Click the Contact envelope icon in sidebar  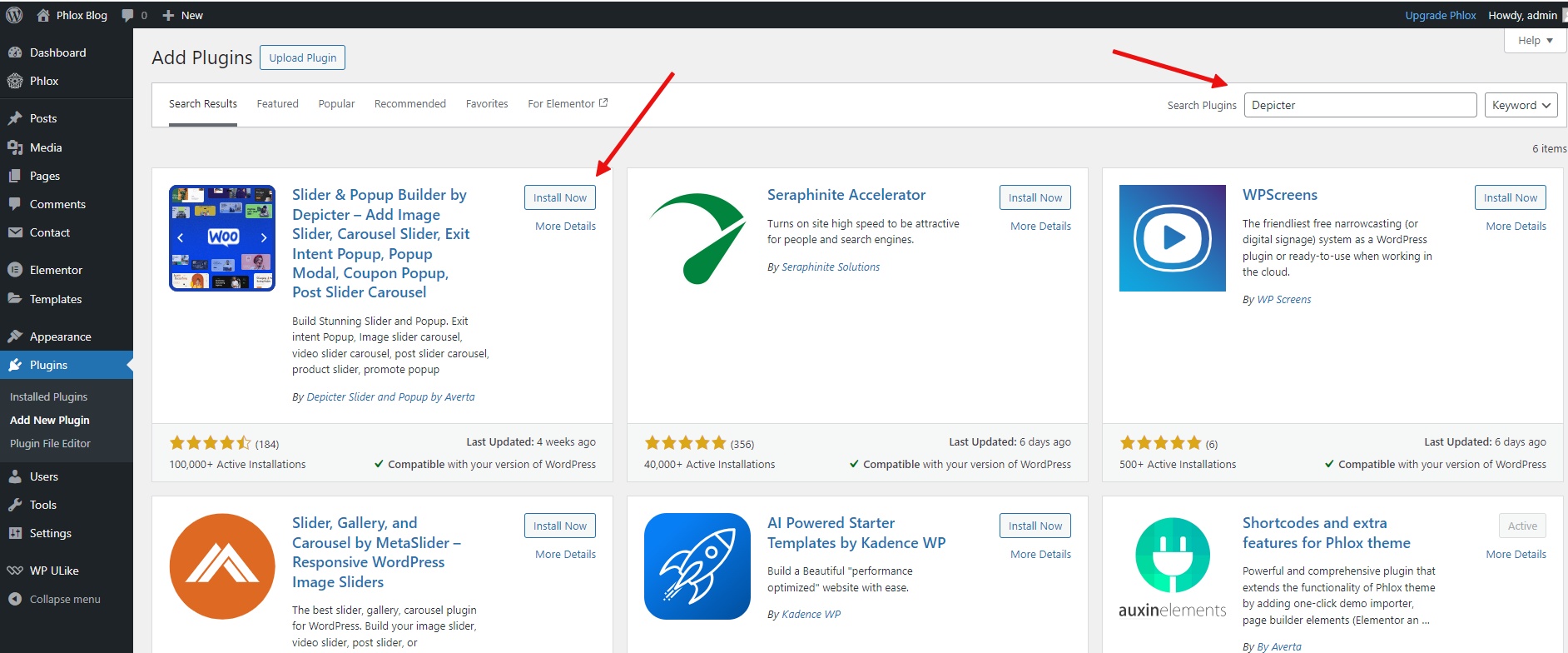pyautogui.click(x=15, y=232)
